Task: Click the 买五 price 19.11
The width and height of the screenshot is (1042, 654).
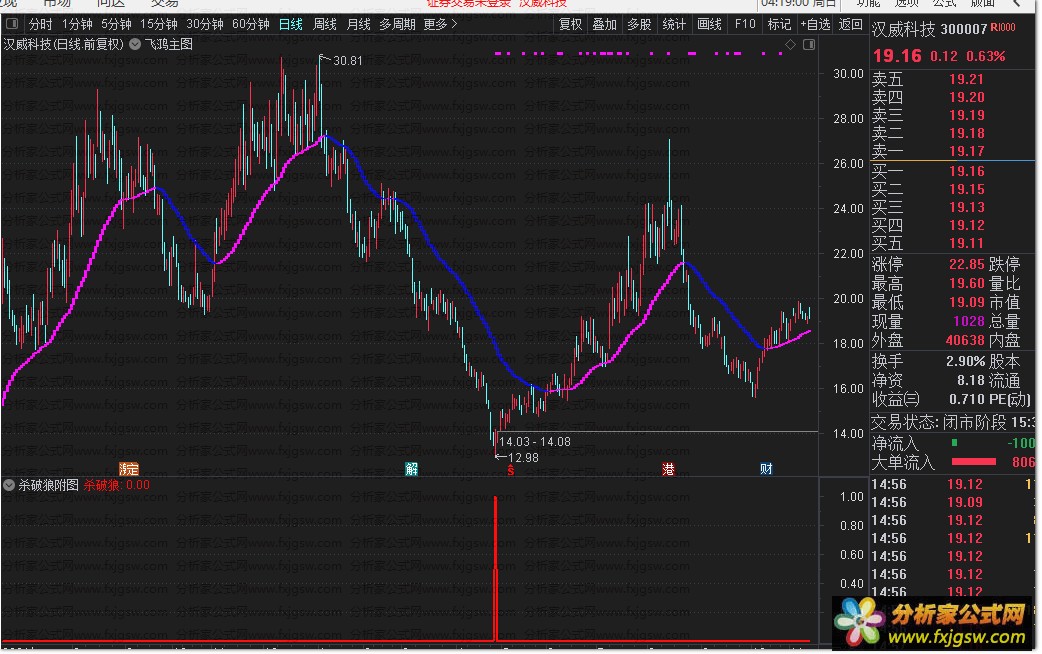Action: 966,243
